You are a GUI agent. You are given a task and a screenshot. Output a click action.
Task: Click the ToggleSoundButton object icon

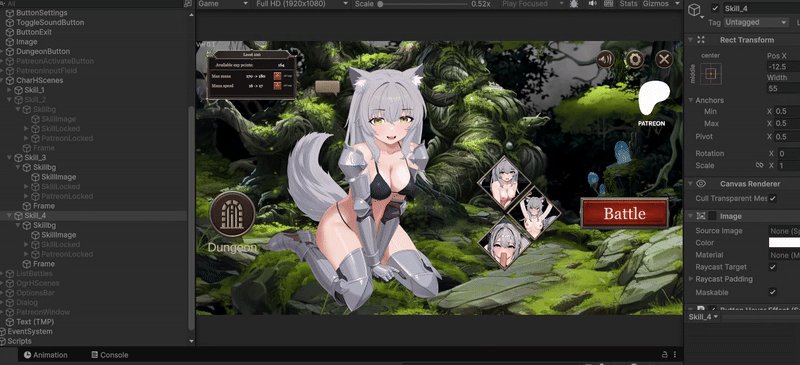click(x=10, y=22)
